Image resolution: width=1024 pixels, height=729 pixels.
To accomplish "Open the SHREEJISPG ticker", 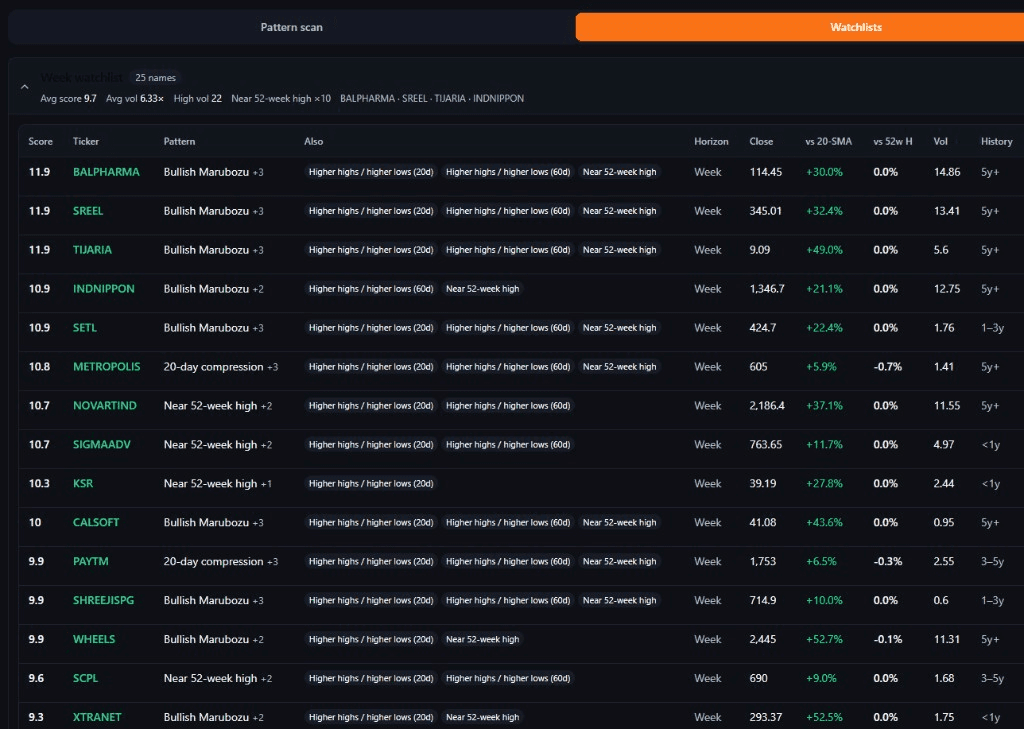I will [x=103, y=600].
